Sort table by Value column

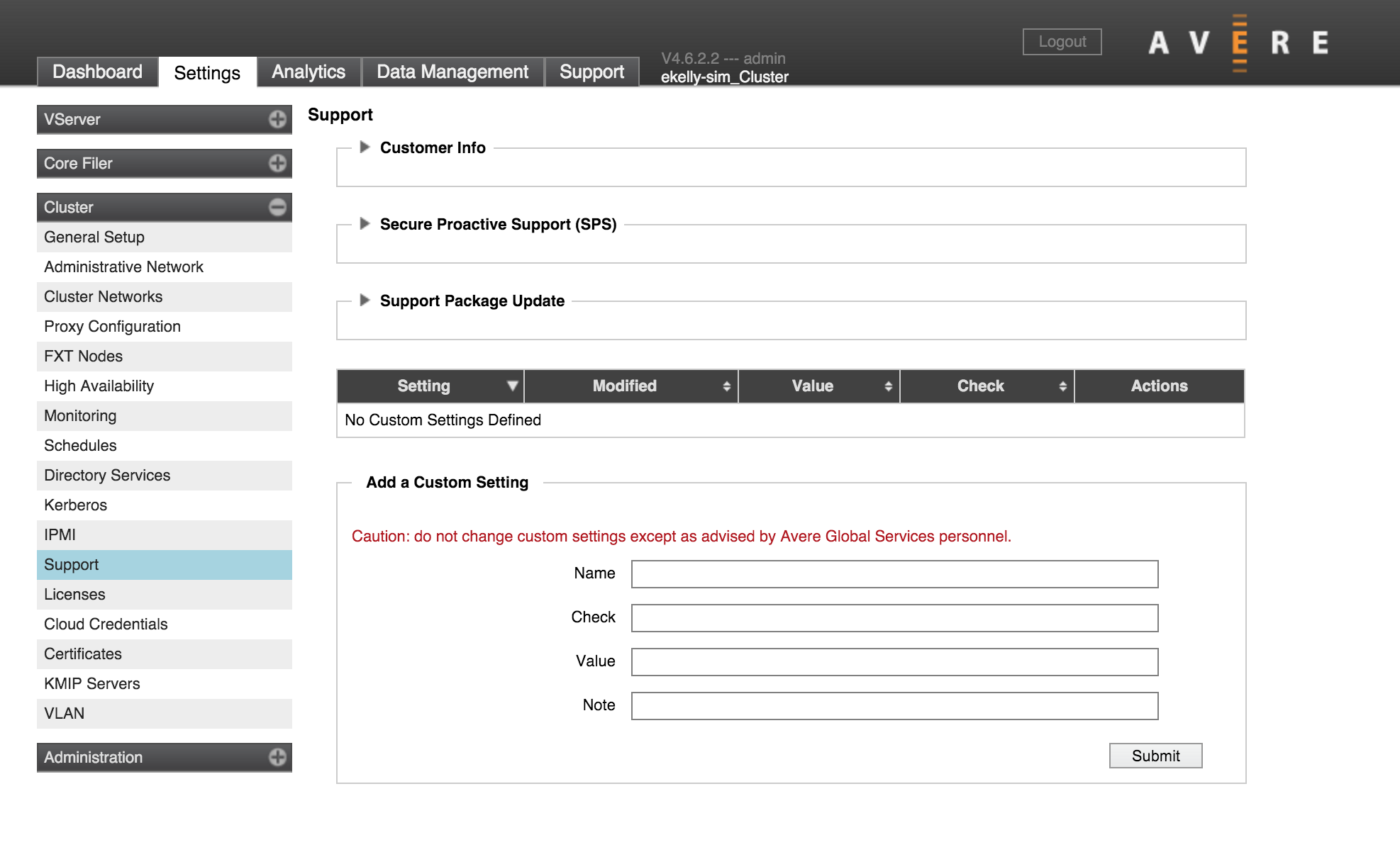(819, 386)
